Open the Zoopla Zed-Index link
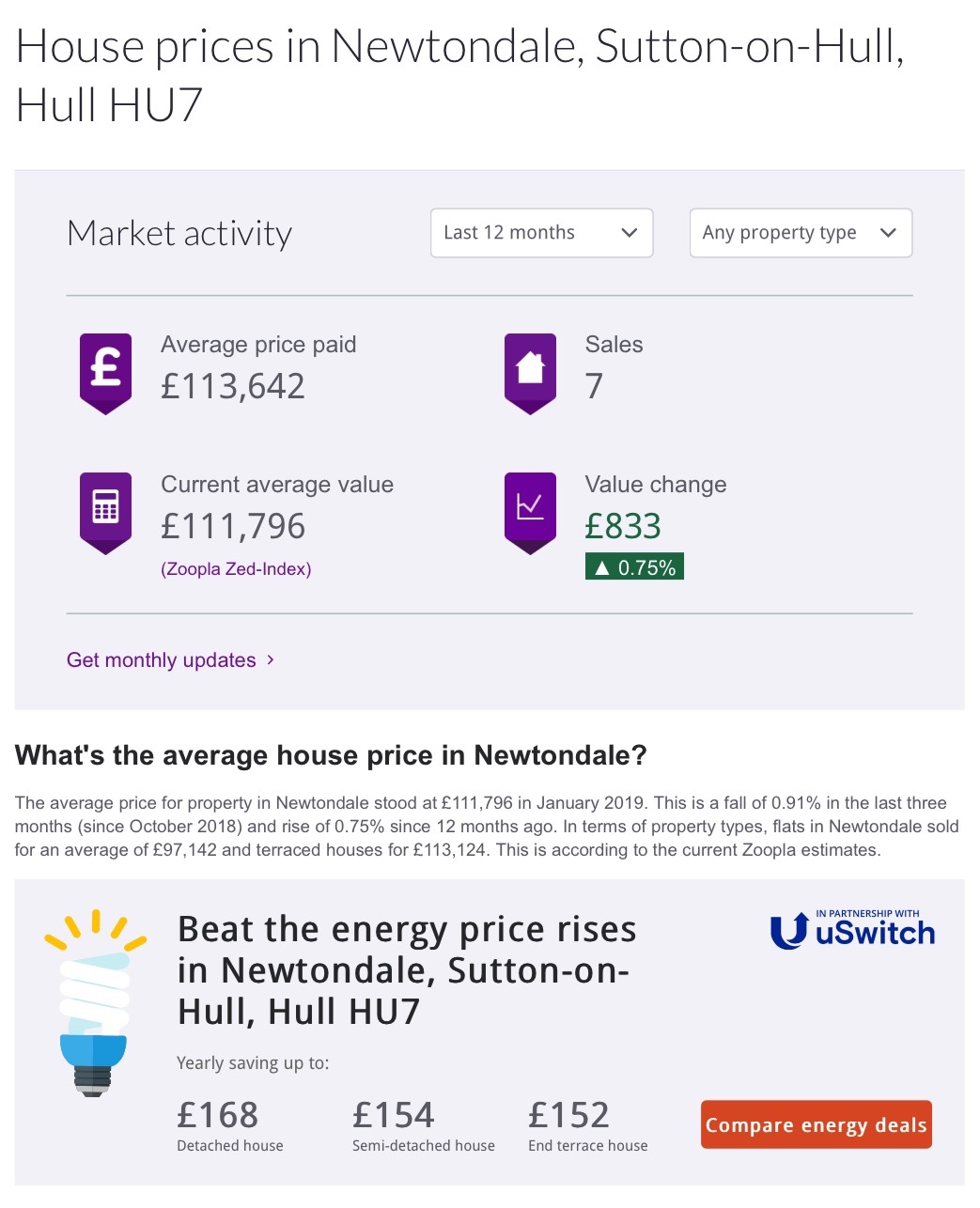Viewport: 980px width, 1208px height. 236,569
